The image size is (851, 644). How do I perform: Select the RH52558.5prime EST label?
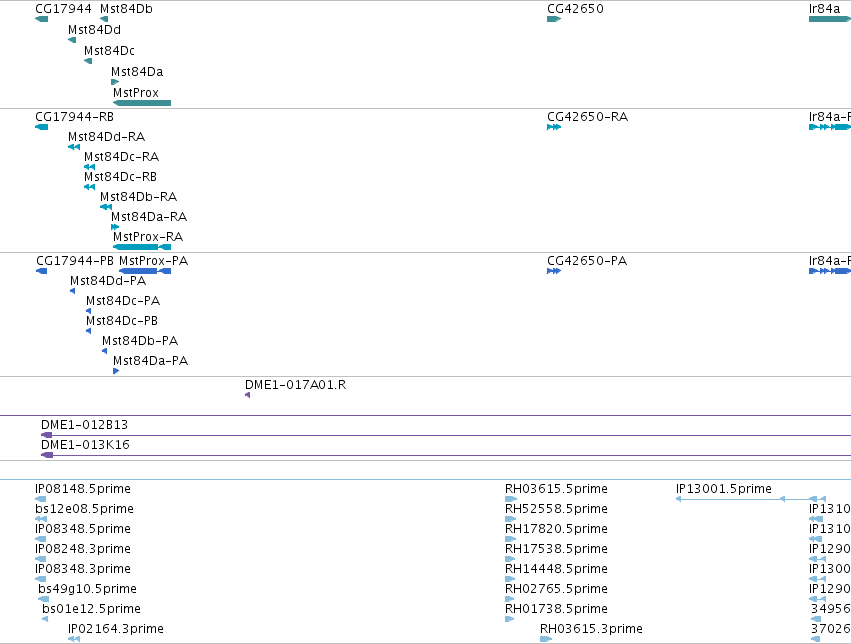pos(556,509)
